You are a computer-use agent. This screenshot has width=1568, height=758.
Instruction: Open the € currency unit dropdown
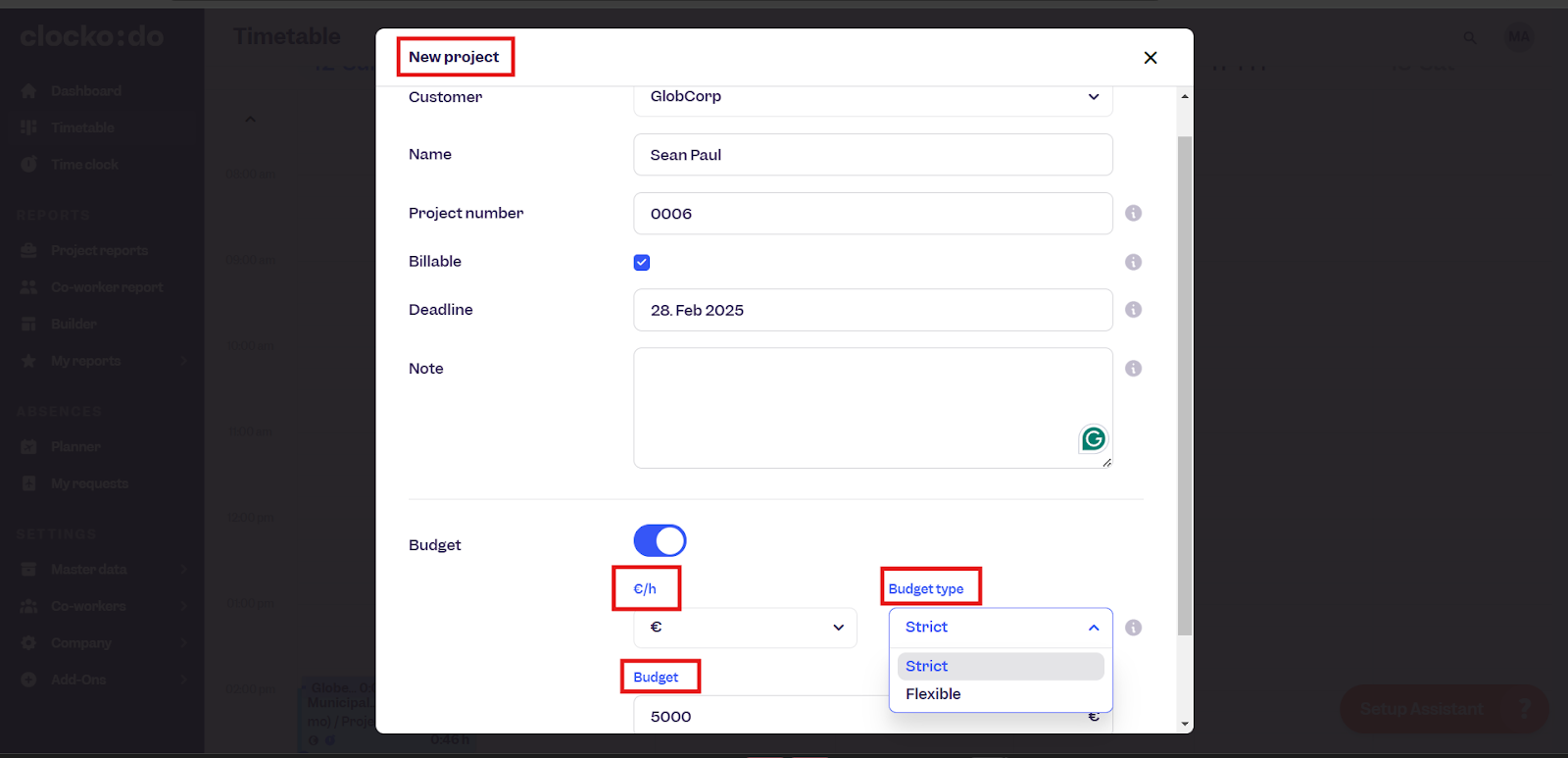click(745, 628)
